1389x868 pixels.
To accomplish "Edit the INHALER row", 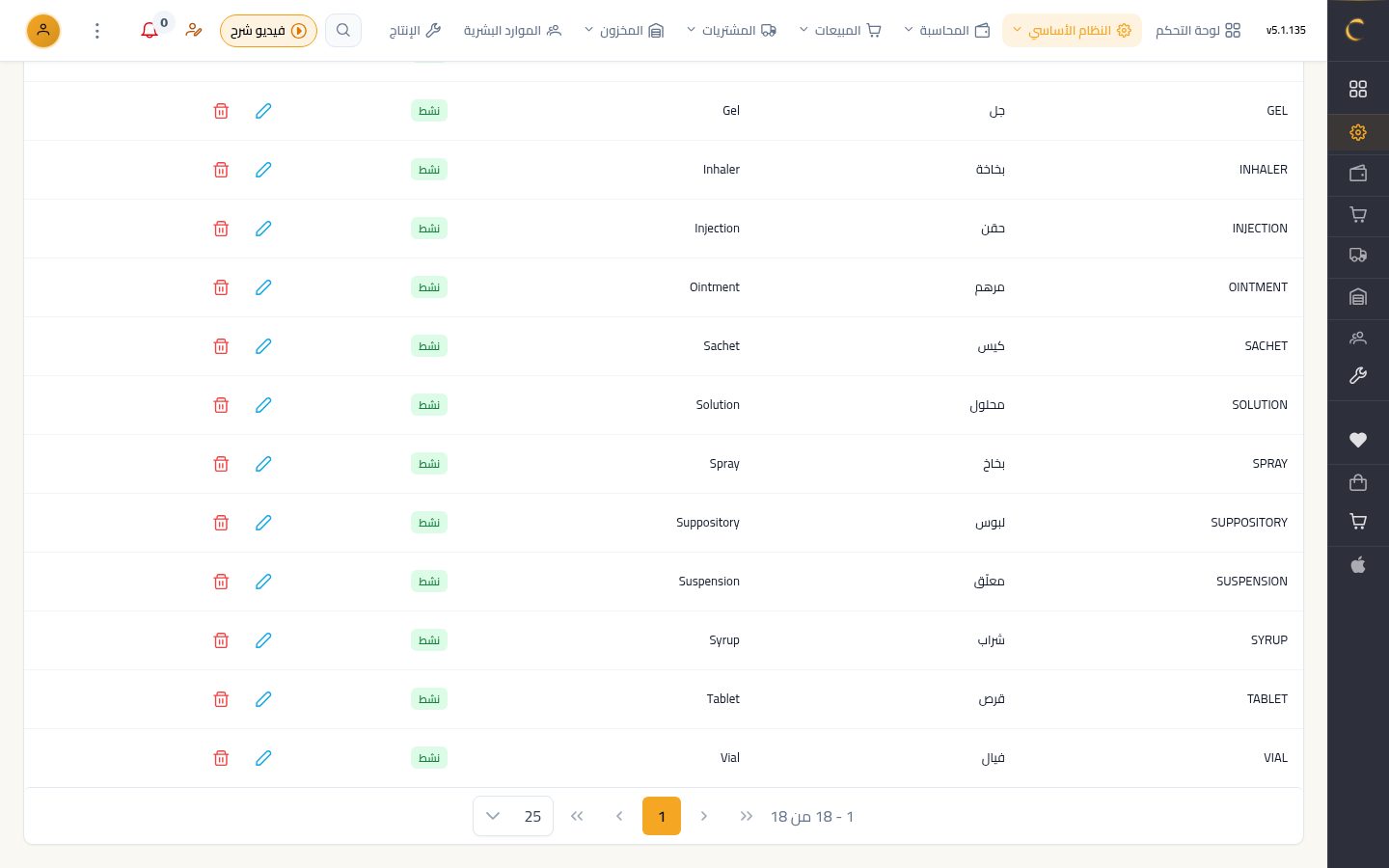I will click(x=263, y=170).
